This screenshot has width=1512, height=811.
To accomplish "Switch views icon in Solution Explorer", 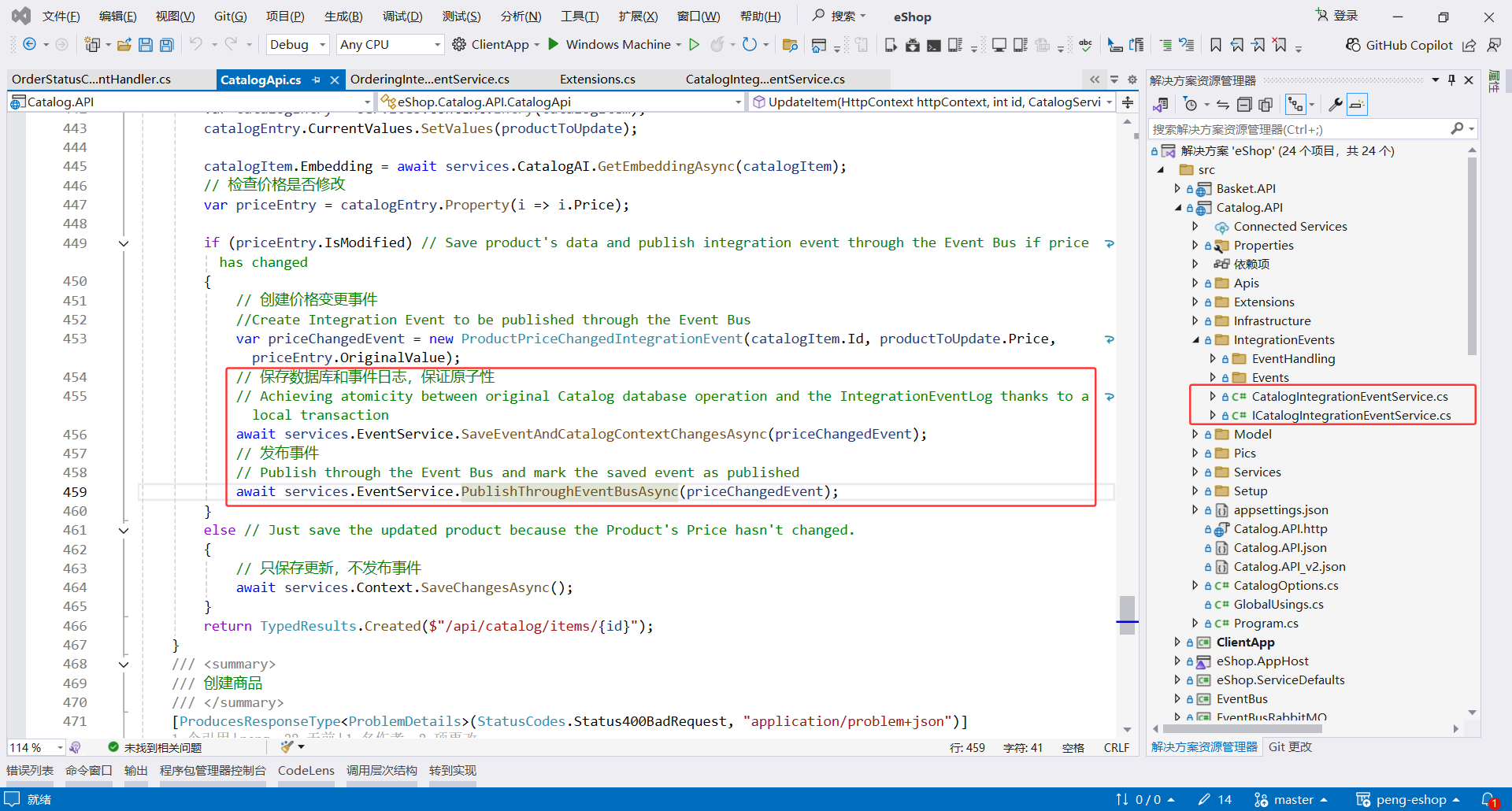I will (1161, 105).
